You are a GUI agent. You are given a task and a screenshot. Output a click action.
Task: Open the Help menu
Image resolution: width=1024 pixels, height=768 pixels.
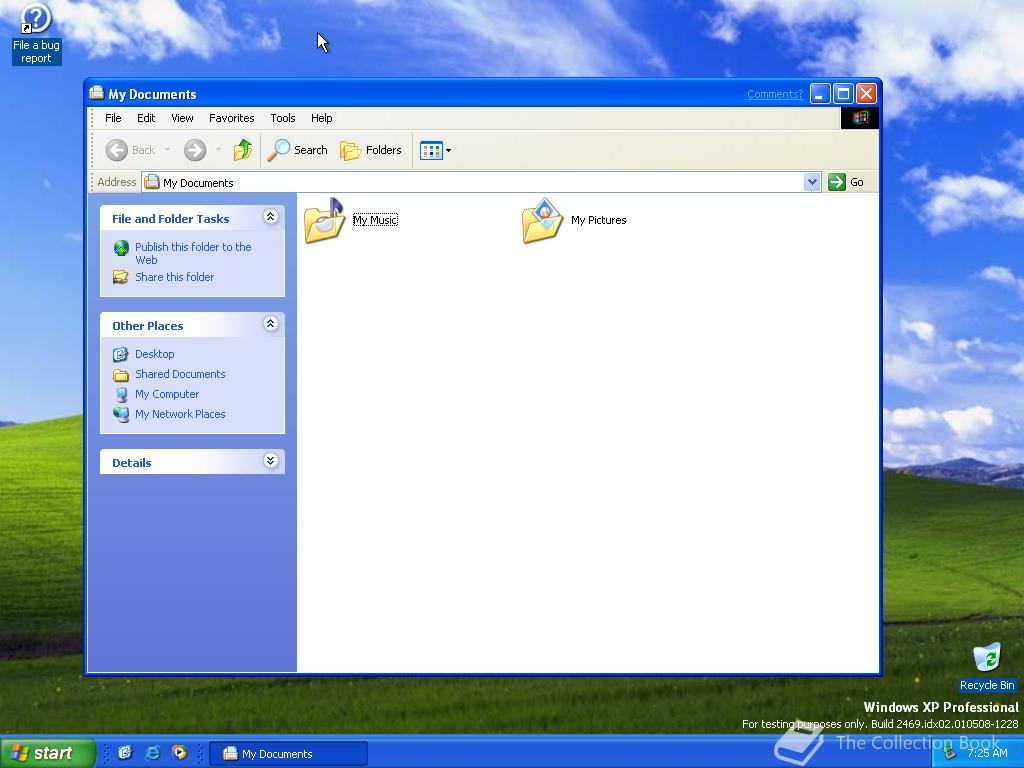[x=321, y=118]
